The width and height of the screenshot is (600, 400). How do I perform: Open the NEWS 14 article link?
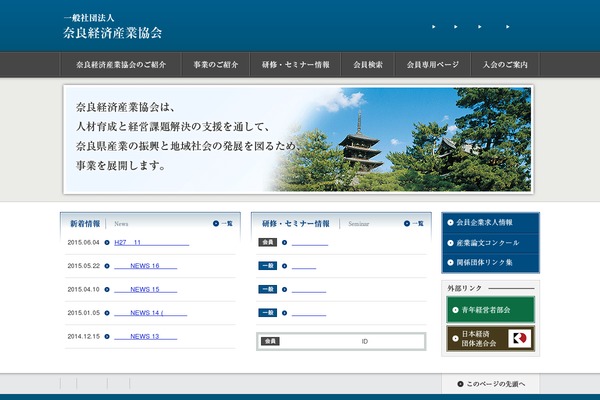tap(150, 313)
